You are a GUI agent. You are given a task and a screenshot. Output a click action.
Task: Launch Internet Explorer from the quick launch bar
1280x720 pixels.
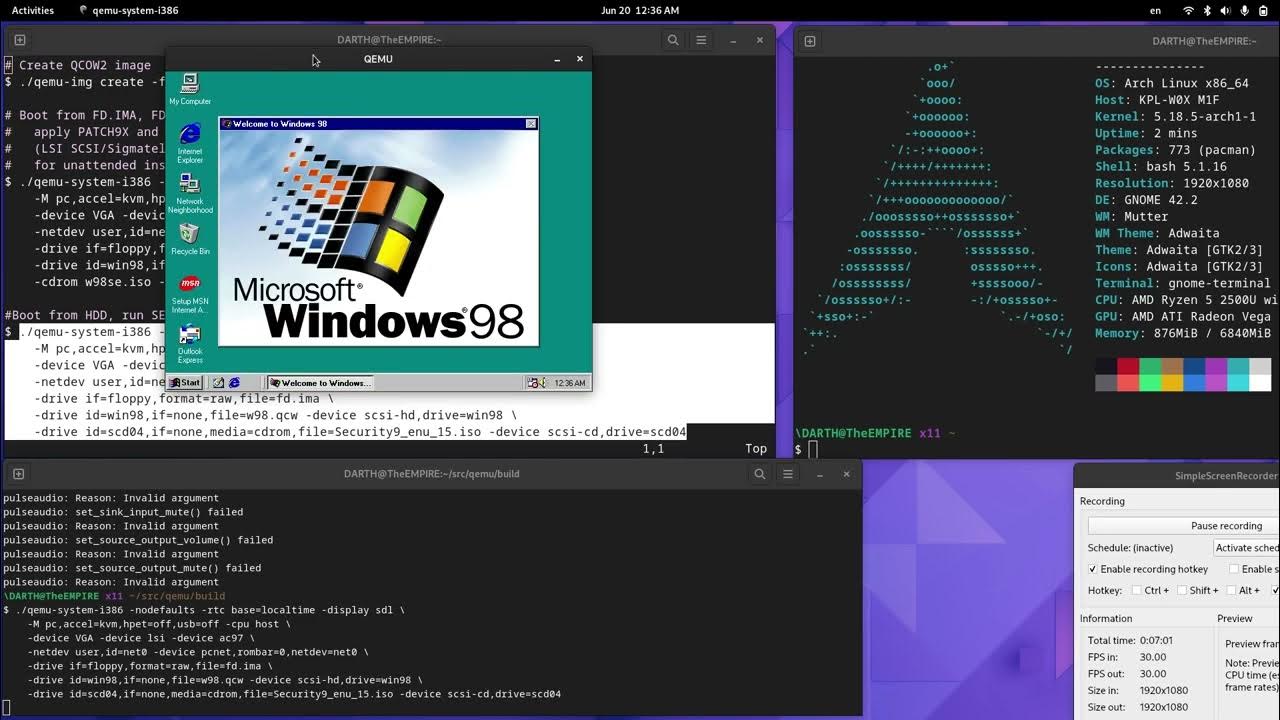tap(234, 383)
